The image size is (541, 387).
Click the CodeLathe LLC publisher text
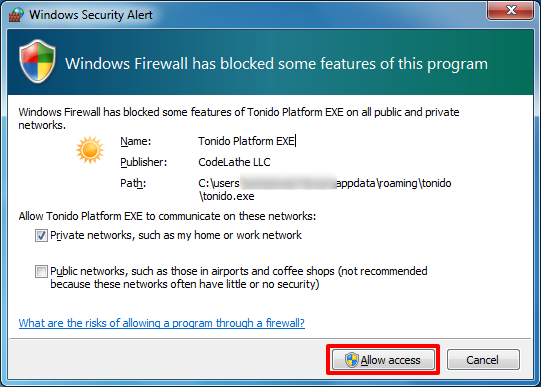234,162
